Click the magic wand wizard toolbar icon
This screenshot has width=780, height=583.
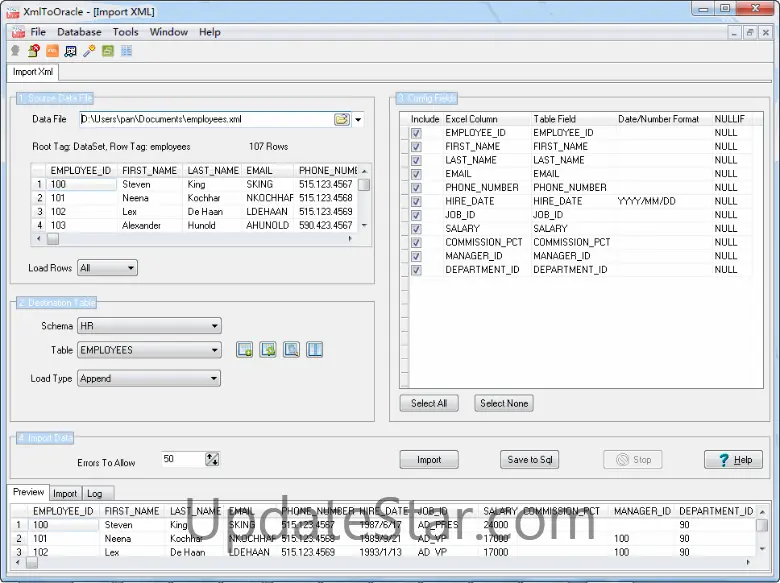click(89, 51)
